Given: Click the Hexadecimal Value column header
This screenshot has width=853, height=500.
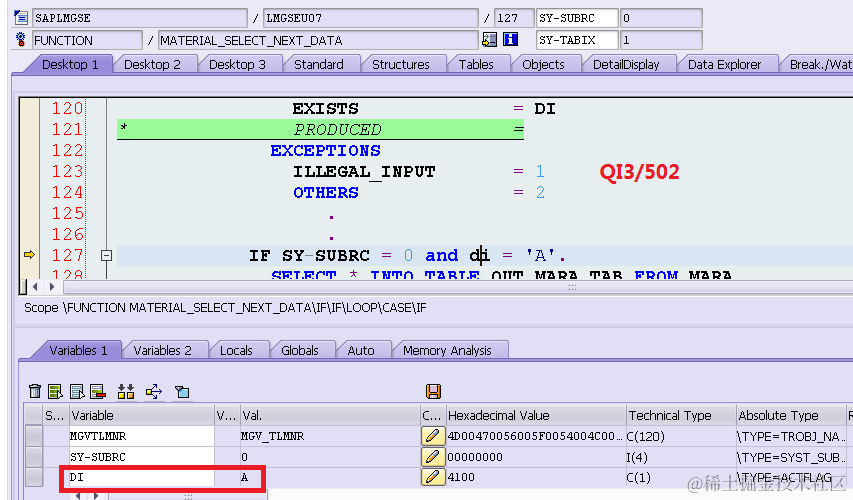Looking at the screenshot, I should tap(535, 416).
